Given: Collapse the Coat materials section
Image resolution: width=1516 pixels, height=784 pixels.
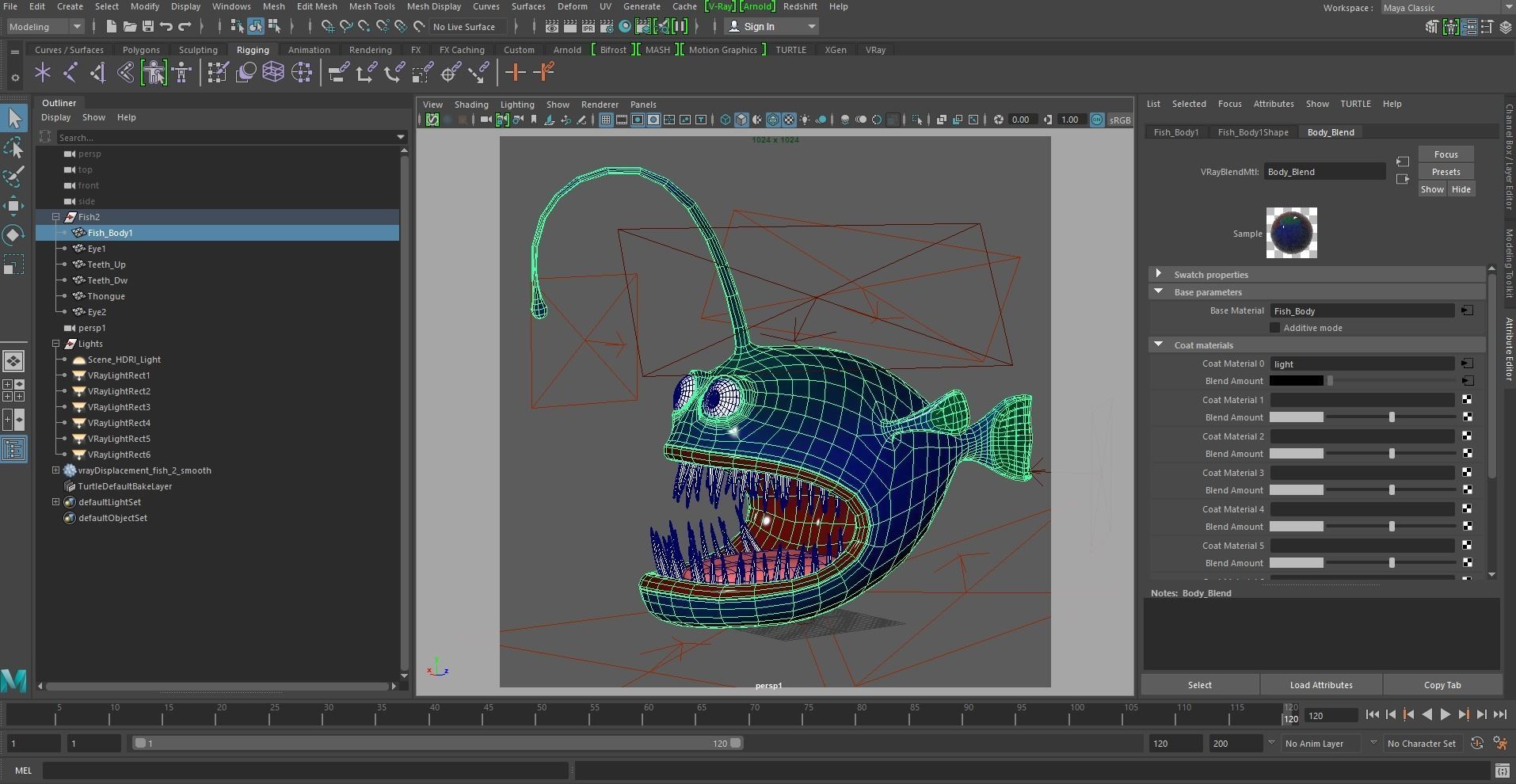Looking at the screenshot, I should tap(1159, 344).
